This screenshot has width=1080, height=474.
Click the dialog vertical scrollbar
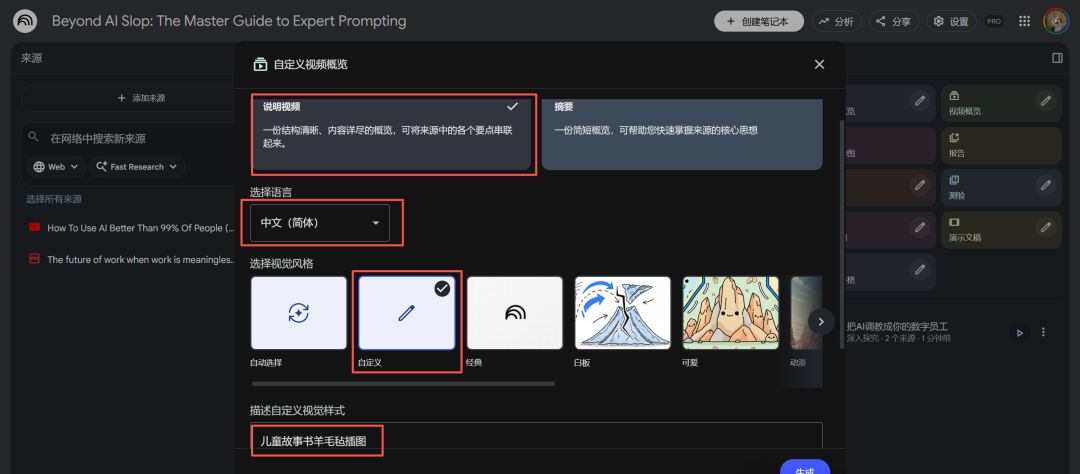click(840, 234)
